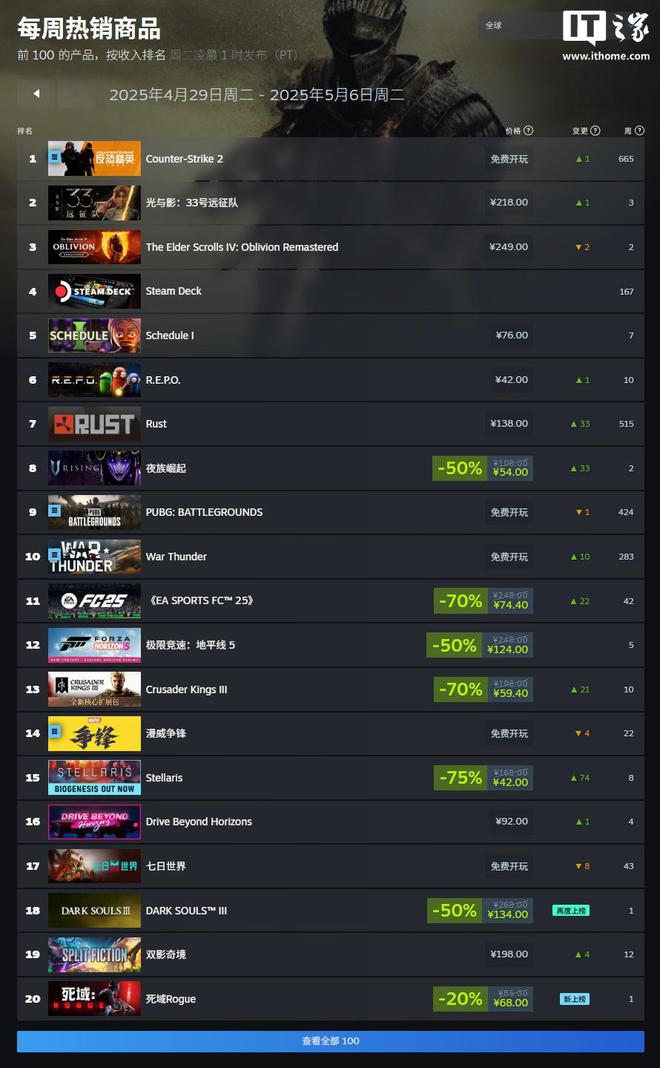Screen dimensions: 660x1068
Task: Click the 免费开玩 label for PUBG: BATTLEGROUNDS
Action: pos(509,512)
